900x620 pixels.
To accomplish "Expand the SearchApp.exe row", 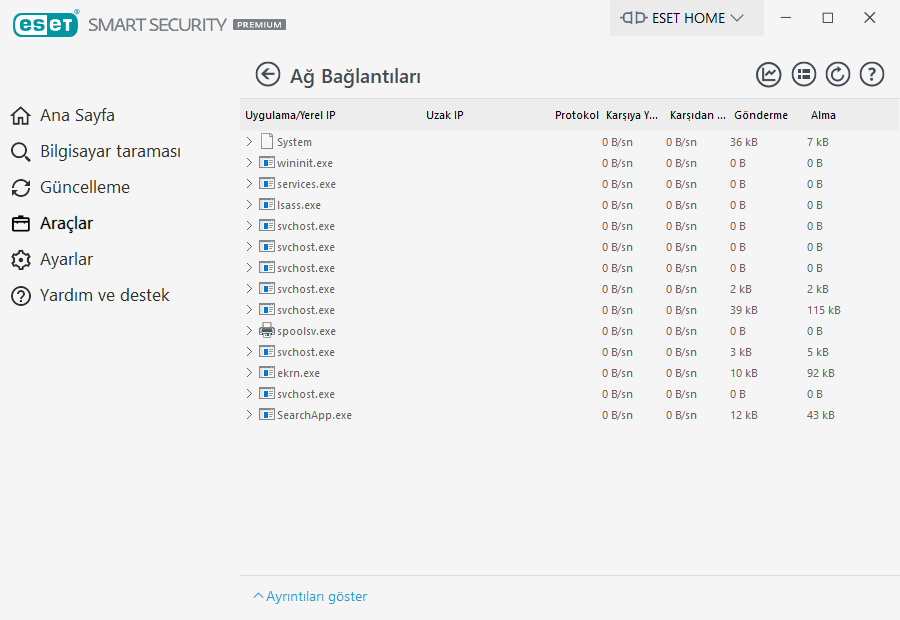I will pos(249,415).
